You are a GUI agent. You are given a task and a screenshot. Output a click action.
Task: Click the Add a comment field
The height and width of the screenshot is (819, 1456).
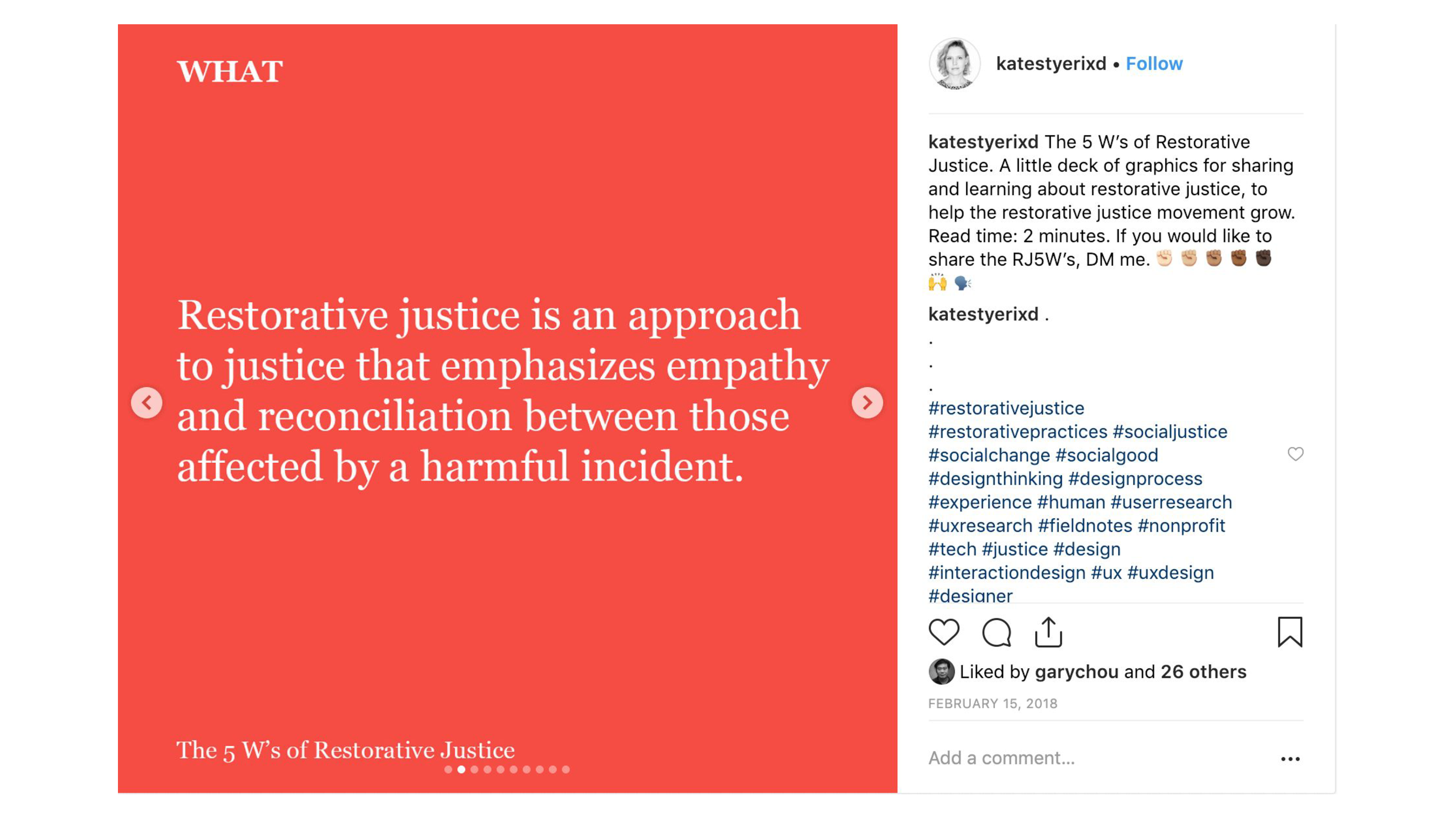point(1096,758)
